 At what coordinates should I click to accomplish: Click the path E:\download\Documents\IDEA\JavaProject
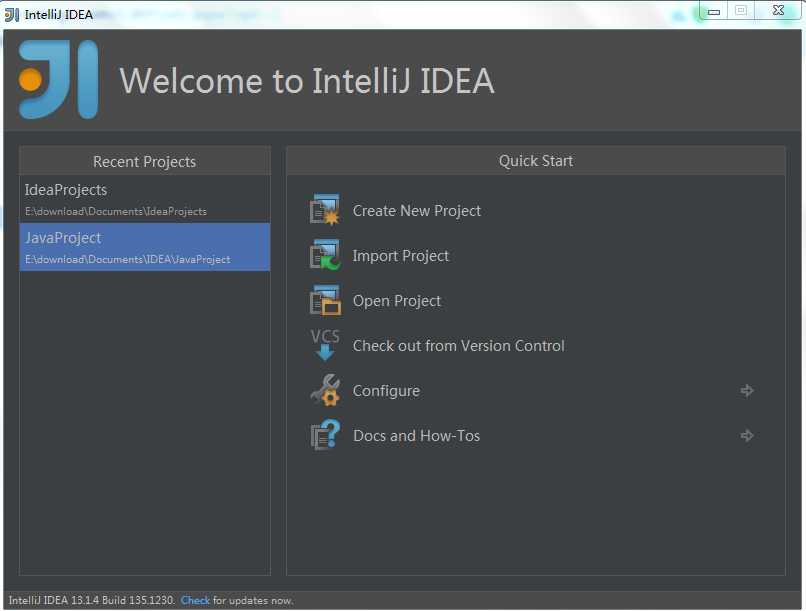[x=127, y=260]
